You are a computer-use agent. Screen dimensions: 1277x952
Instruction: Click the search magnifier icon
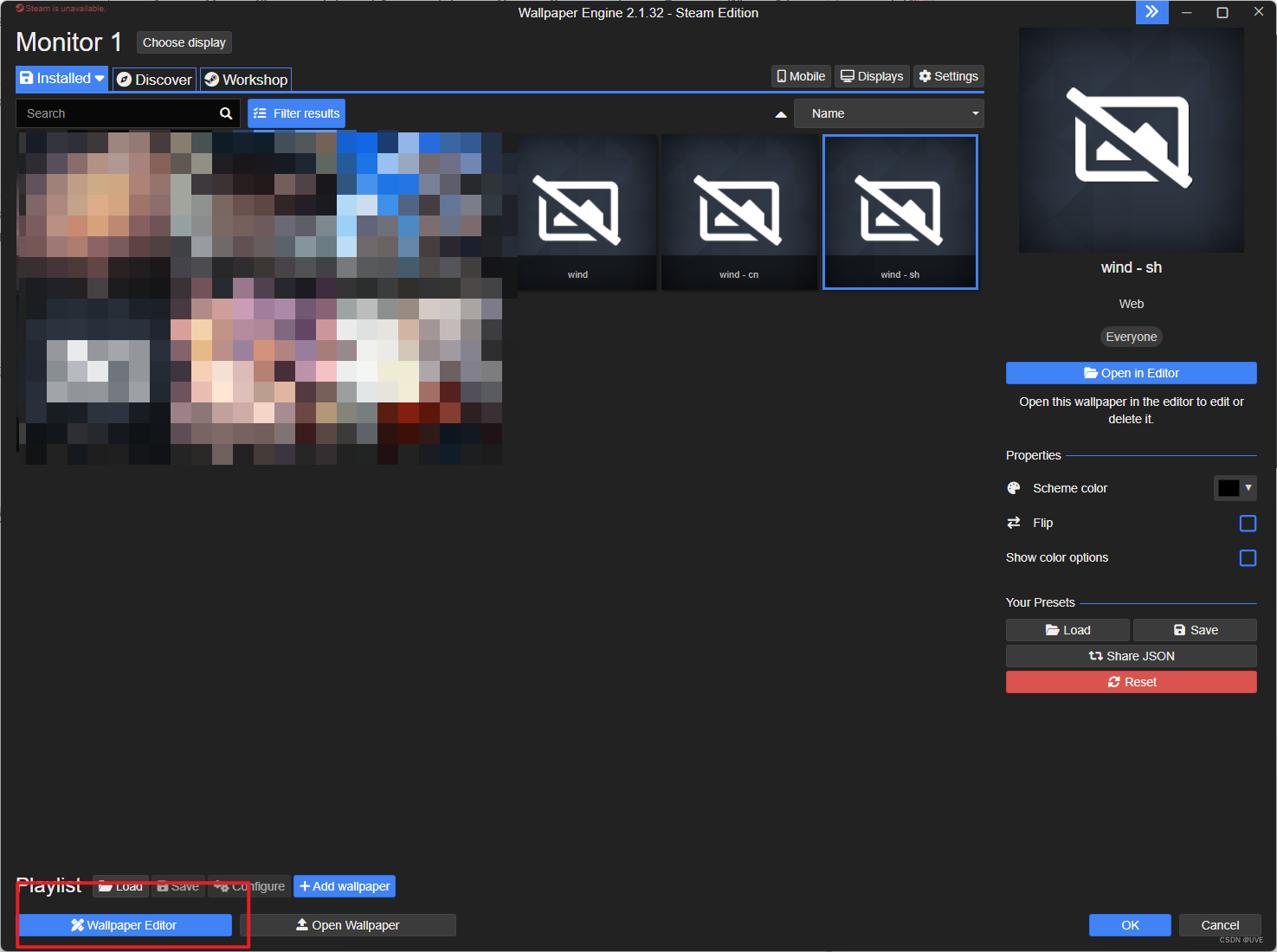click(226, 113)
